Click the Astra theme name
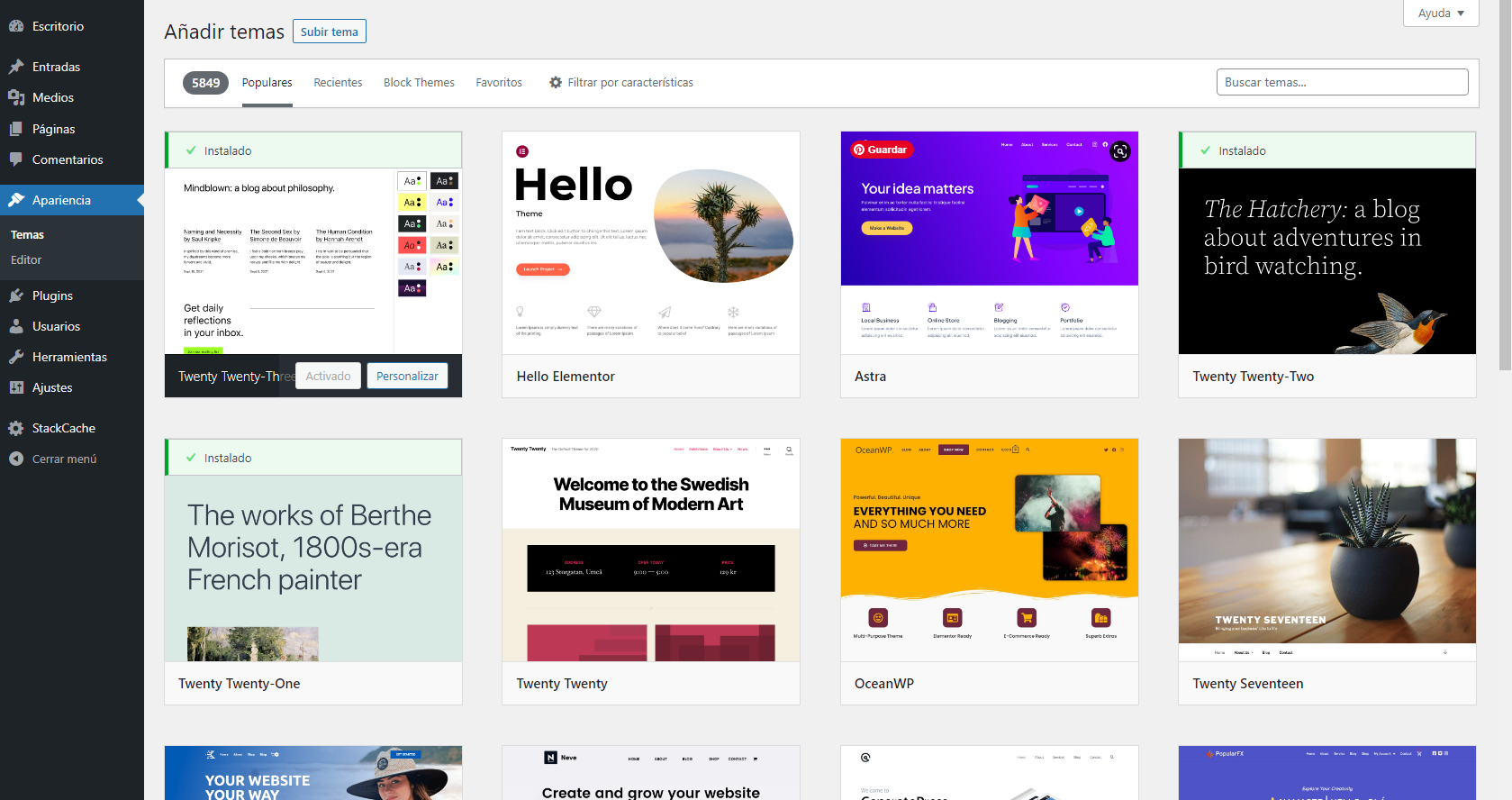This screenshot has width=1512, height=800. (x=870, y=377)
